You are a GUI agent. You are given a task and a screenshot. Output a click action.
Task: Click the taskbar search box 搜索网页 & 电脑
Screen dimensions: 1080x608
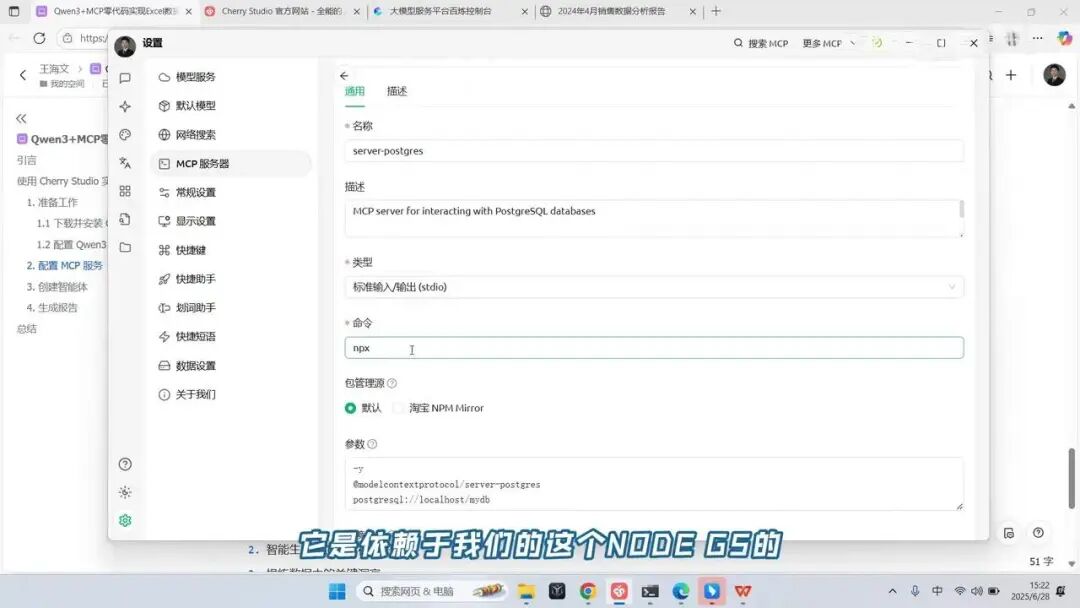(x=432, y=591)
